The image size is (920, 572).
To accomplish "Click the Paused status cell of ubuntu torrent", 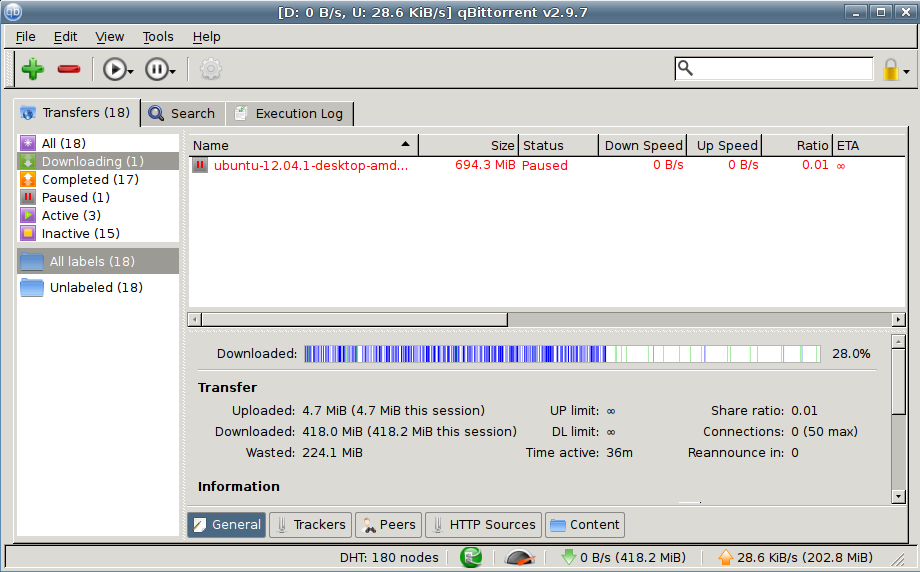I will pos(544,165).
